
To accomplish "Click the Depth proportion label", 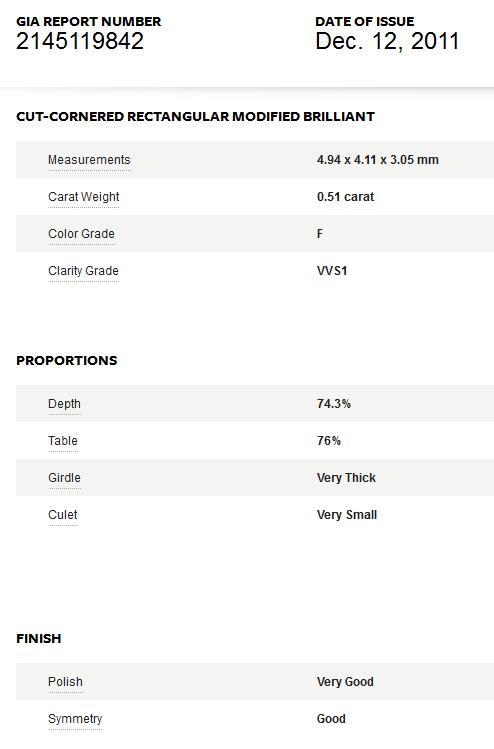I will (x=64, y=404).
